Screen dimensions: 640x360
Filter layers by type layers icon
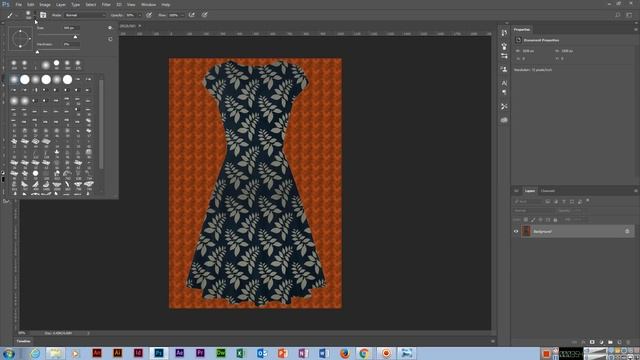pos(564,202)
